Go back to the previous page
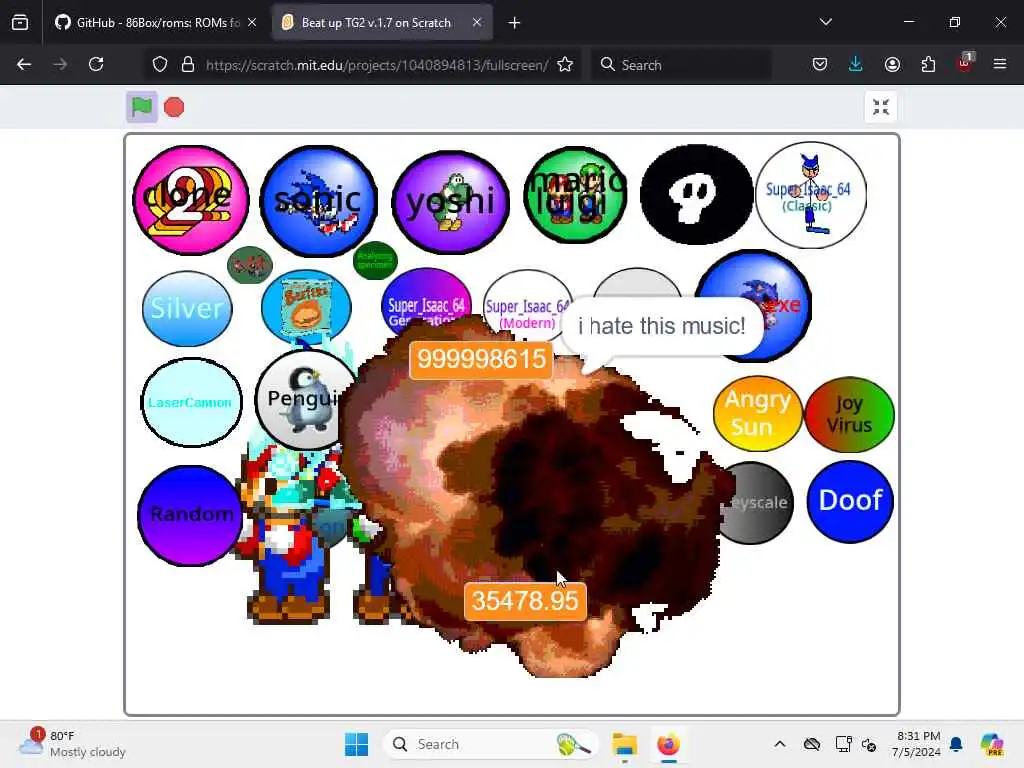This screenshot has width=1024, height=768. tap(24, 64)
